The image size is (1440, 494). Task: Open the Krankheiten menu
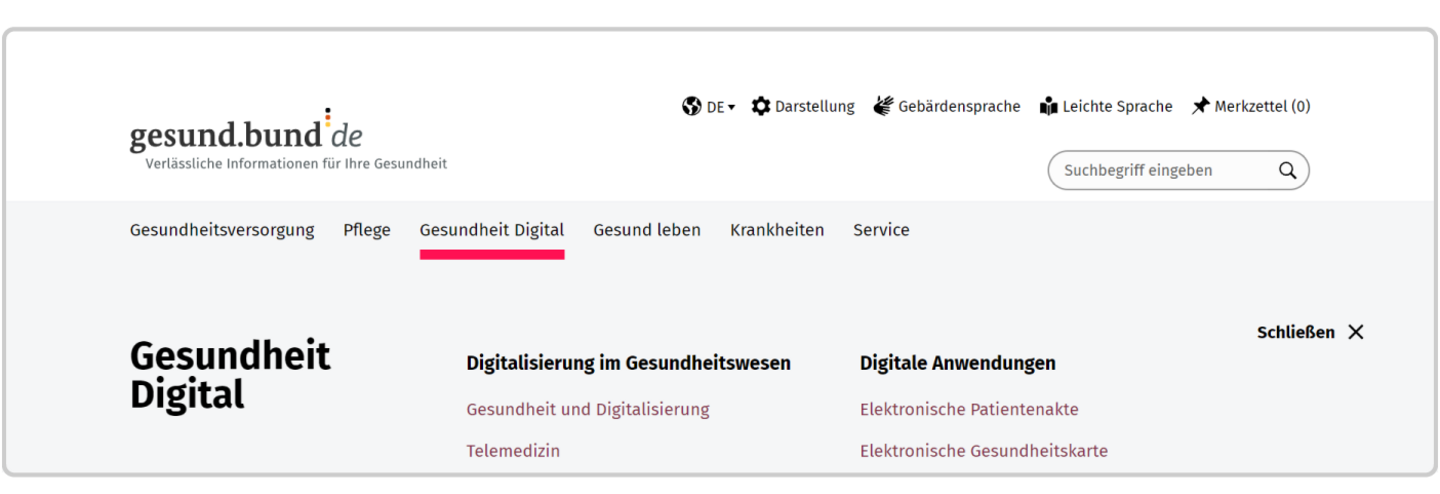tap(777, 230)
